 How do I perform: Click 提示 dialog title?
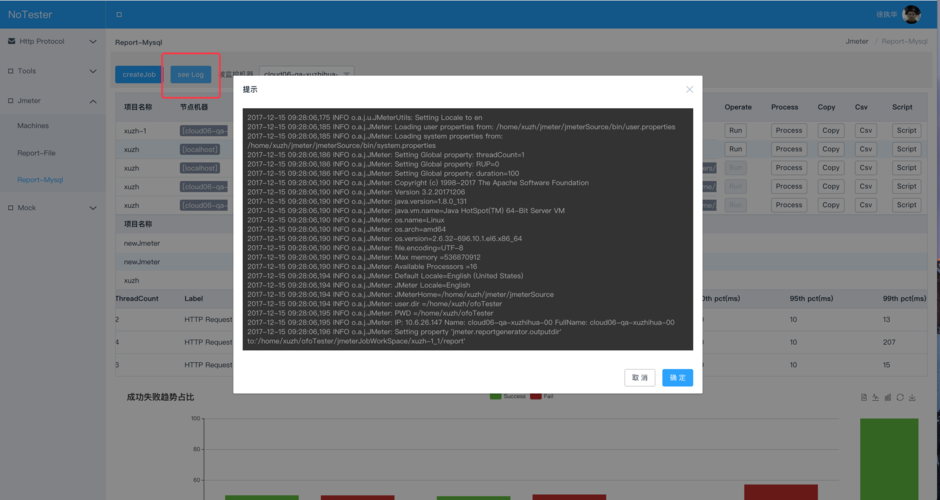tap(250, 89)
